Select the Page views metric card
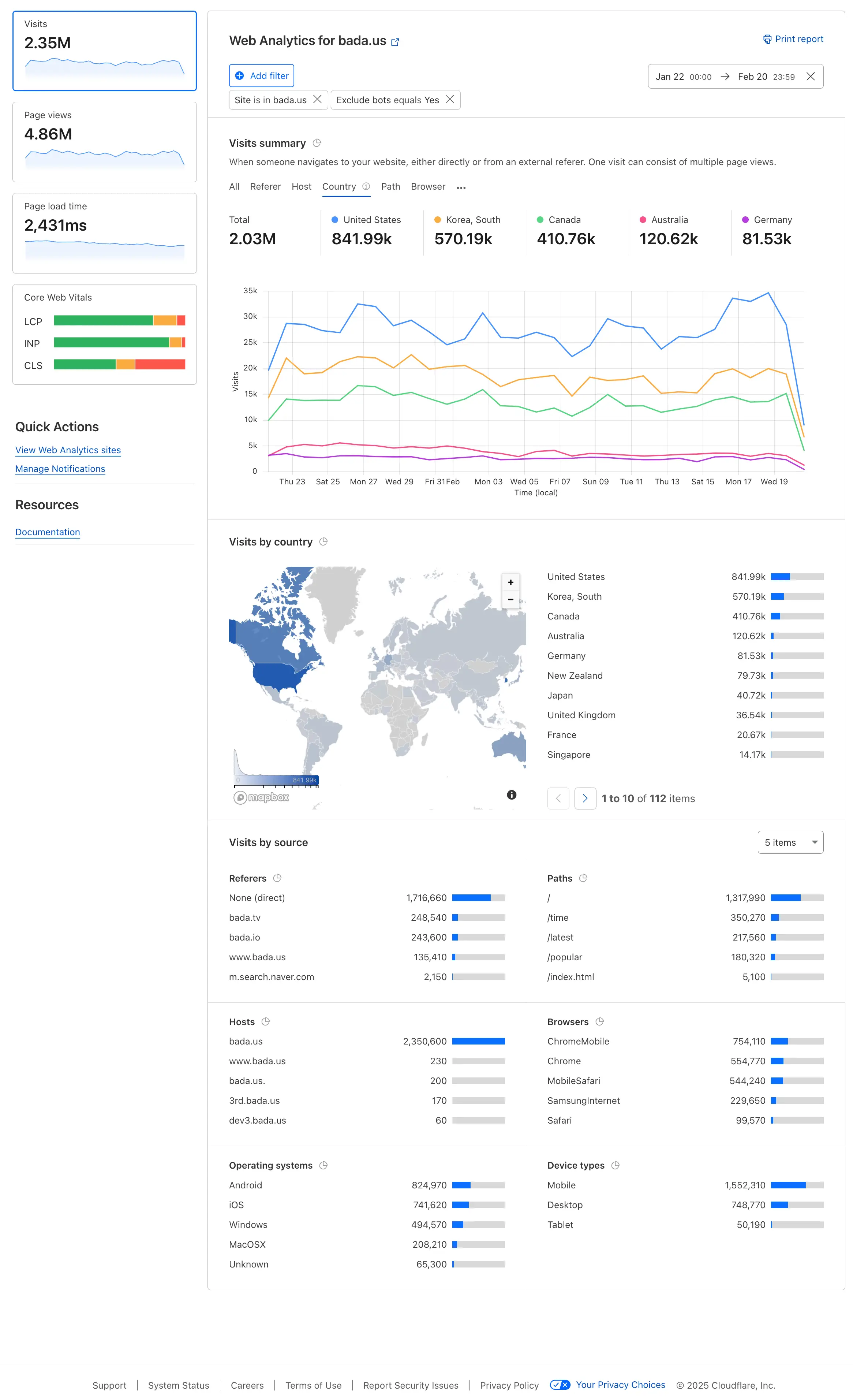The width and height of the screenshot is (853, 1400). pyautogui.click(x=105, y=142)
